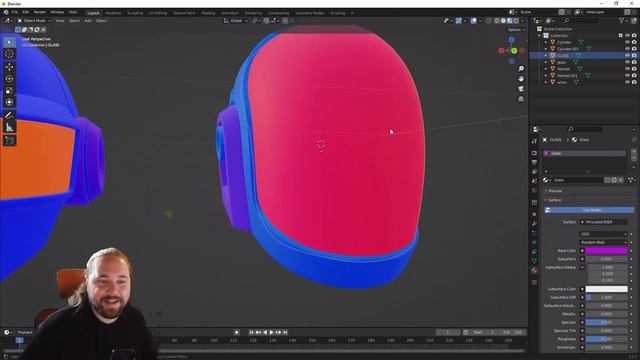This screenshot has width=640, height=360.
Task: Open the Output properties tab icon
Action: pos(534,162)
